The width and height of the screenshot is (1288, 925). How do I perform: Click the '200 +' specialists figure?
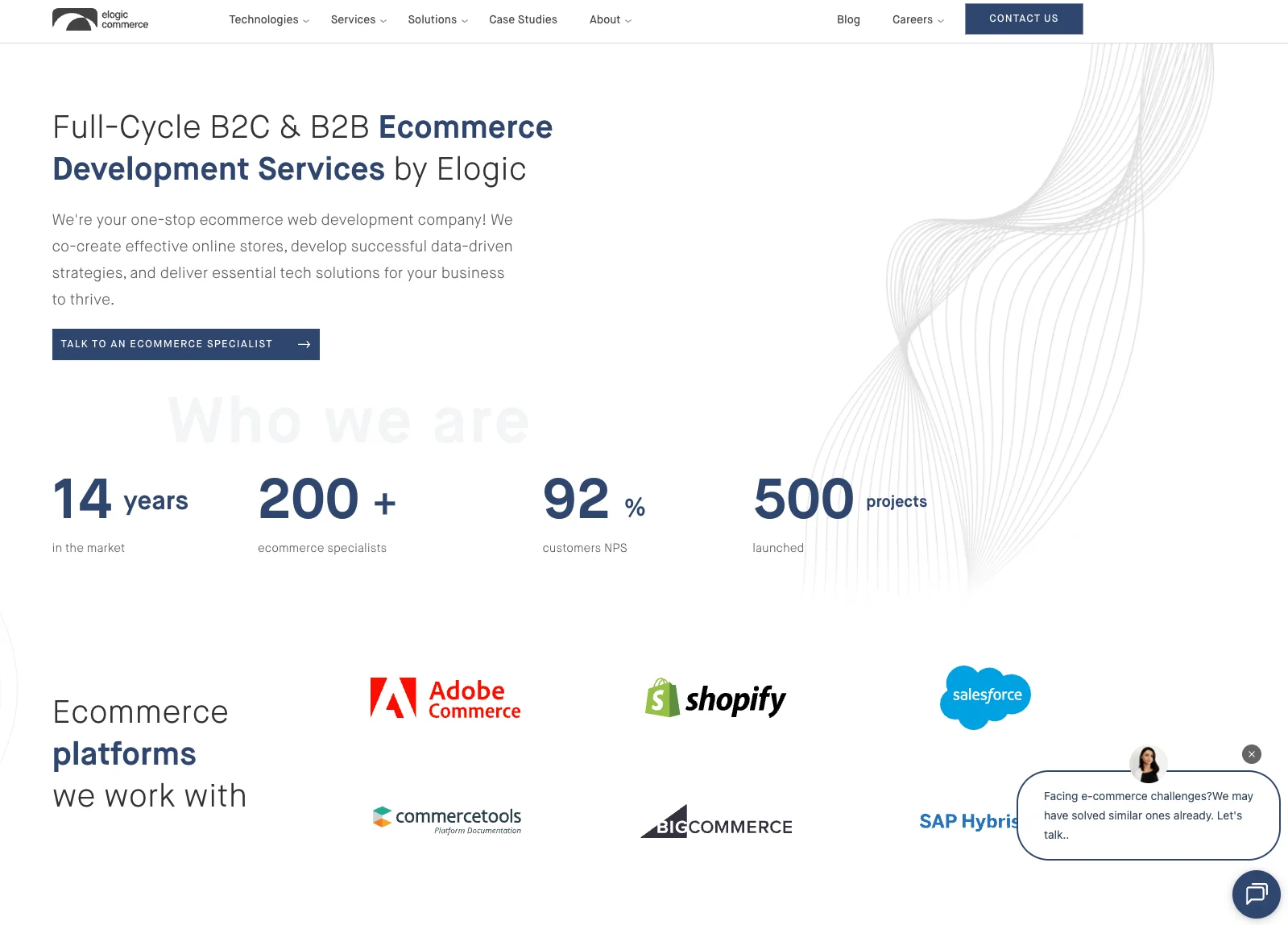(327, 499)
